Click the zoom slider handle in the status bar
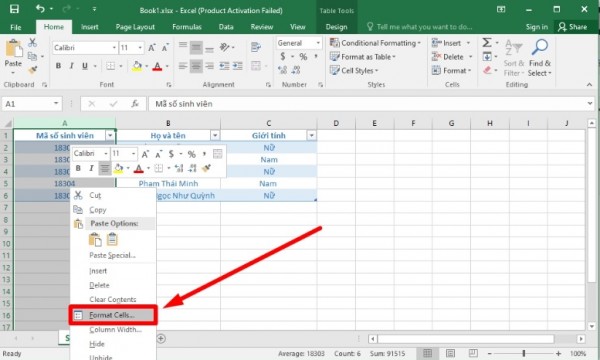 coord(523,353)
